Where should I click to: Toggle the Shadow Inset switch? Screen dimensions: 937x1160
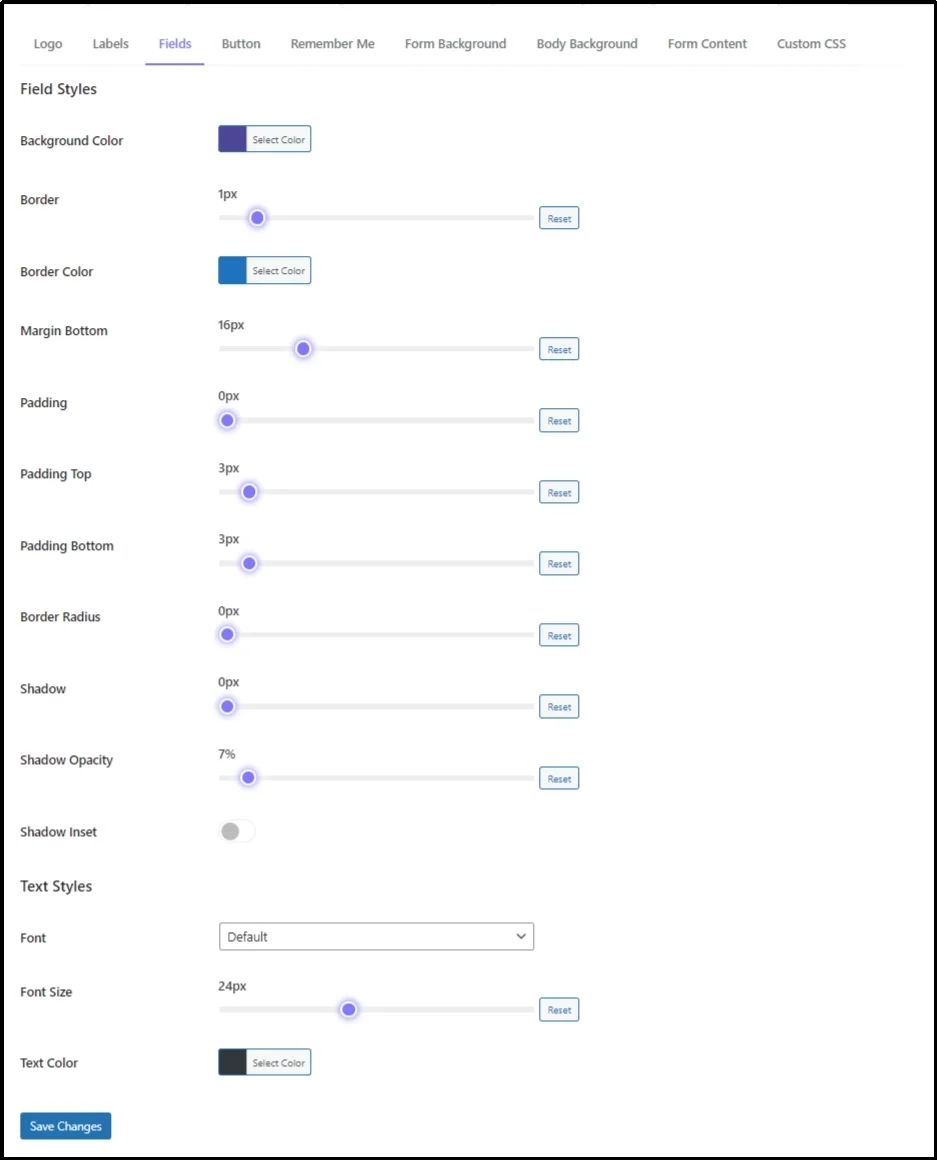[x=237, y=831]
